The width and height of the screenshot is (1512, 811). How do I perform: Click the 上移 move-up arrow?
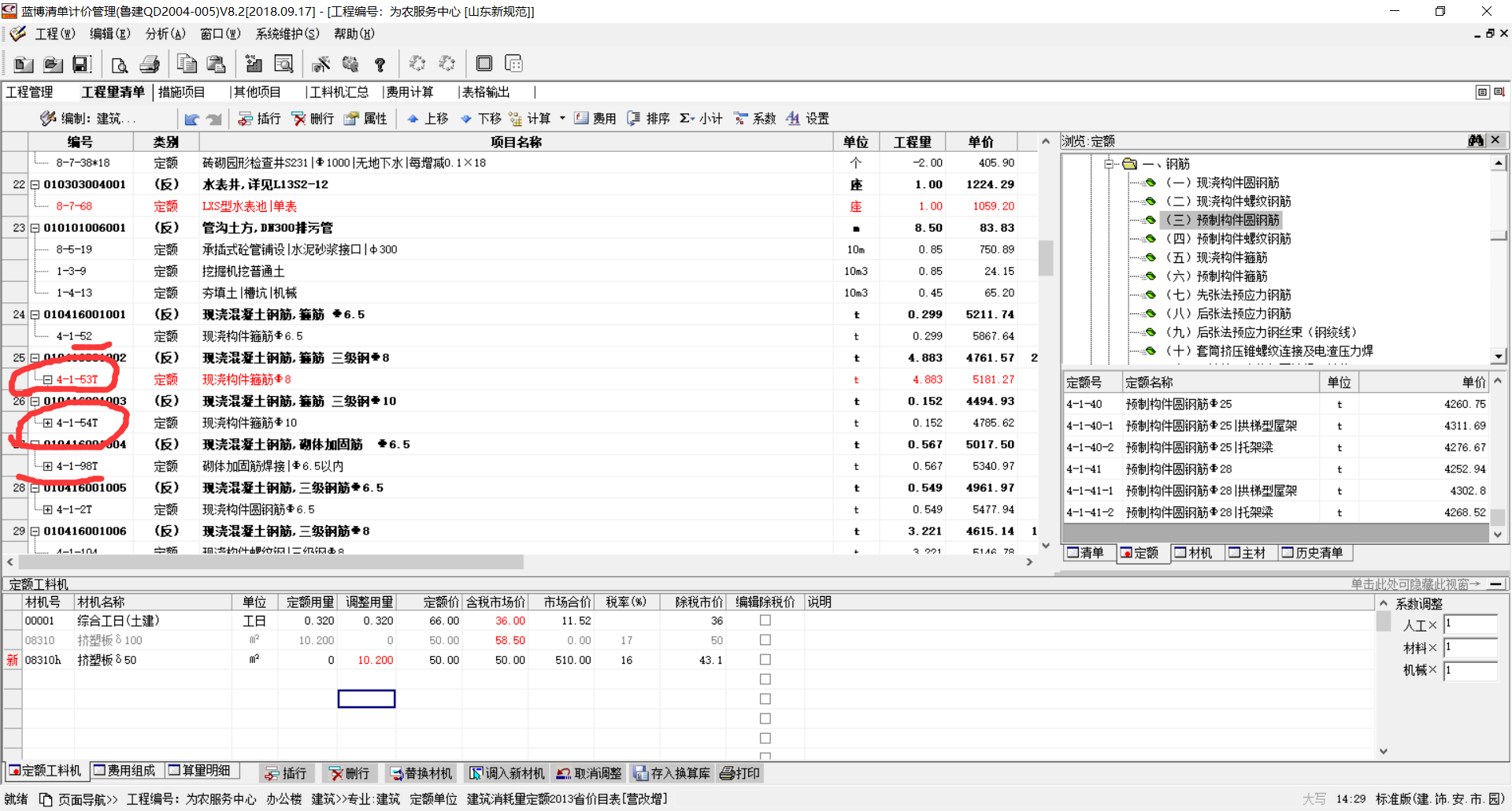pyautogui.click(x=413, y=119)
